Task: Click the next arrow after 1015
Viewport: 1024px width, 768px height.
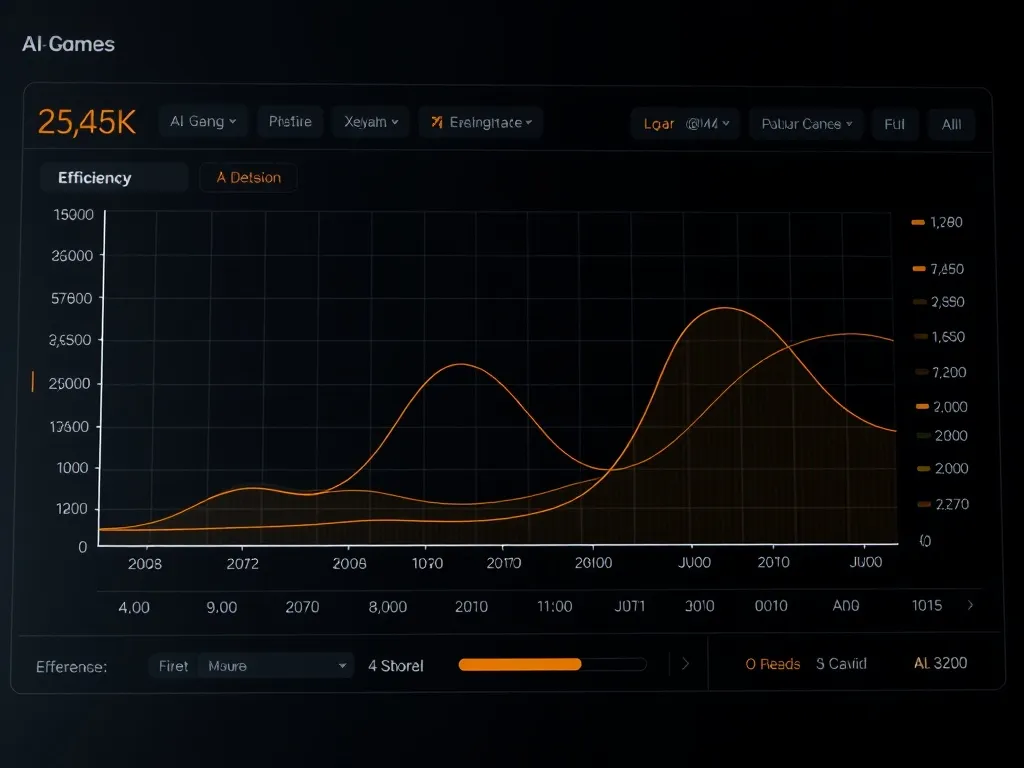Action: coord(970,605)
